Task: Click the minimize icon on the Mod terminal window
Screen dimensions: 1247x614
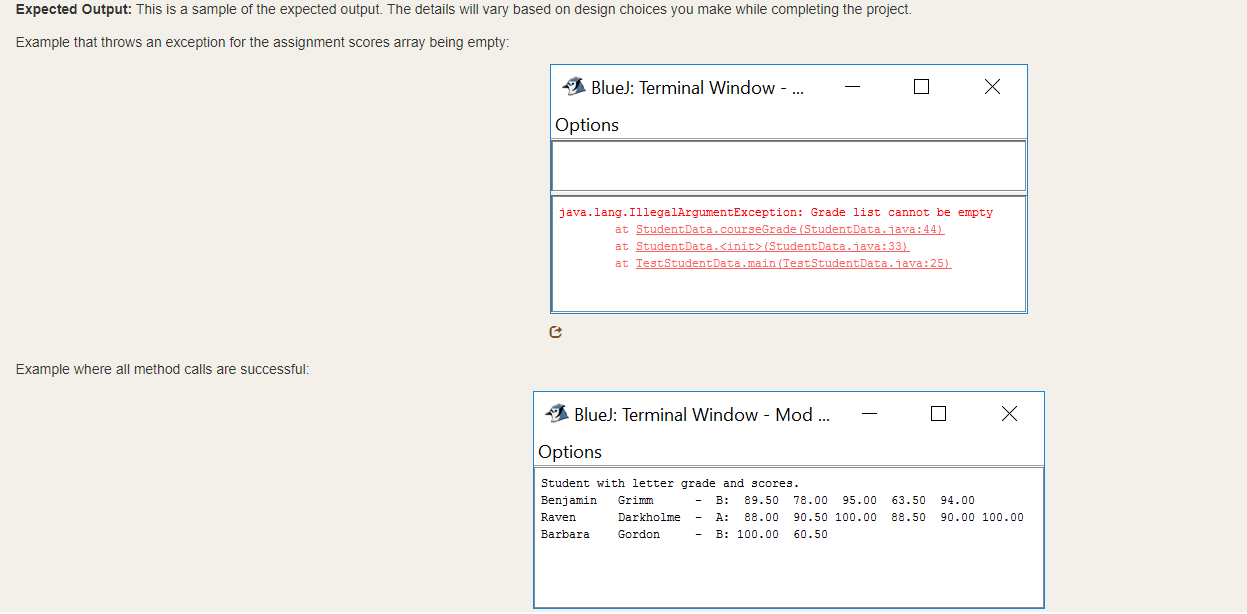Action: [x=869, y=413]
